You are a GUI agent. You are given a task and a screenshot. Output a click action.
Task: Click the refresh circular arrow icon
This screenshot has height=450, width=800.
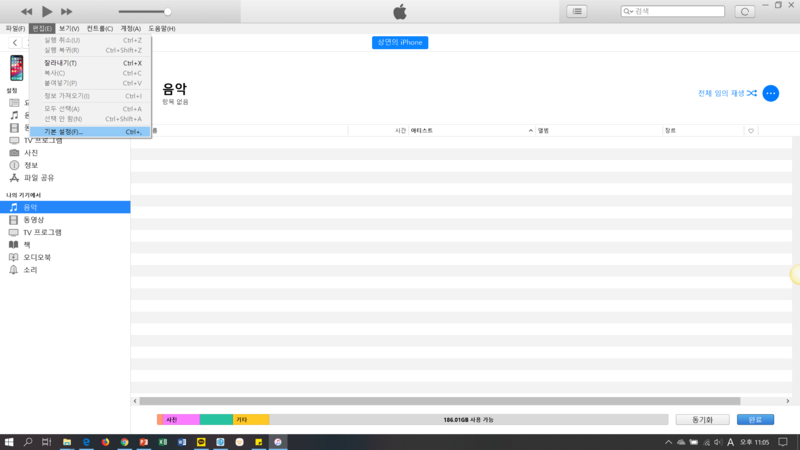pos(744,11)
